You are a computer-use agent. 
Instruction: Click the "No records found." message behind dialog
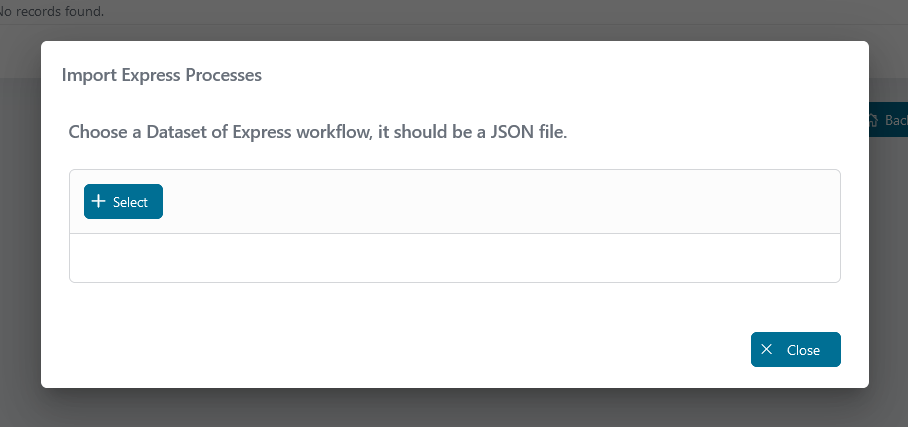coord(52,11)
